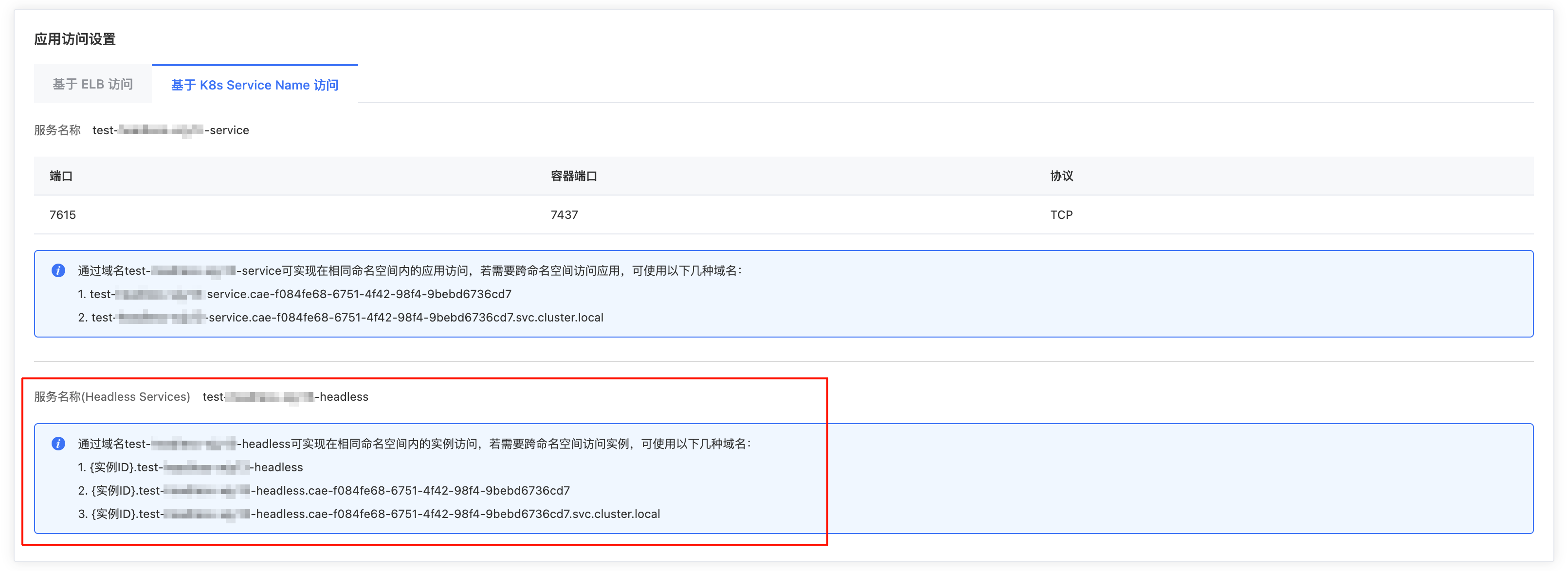
Task: Click port value 7615 in table
Action: pos(63,214)
